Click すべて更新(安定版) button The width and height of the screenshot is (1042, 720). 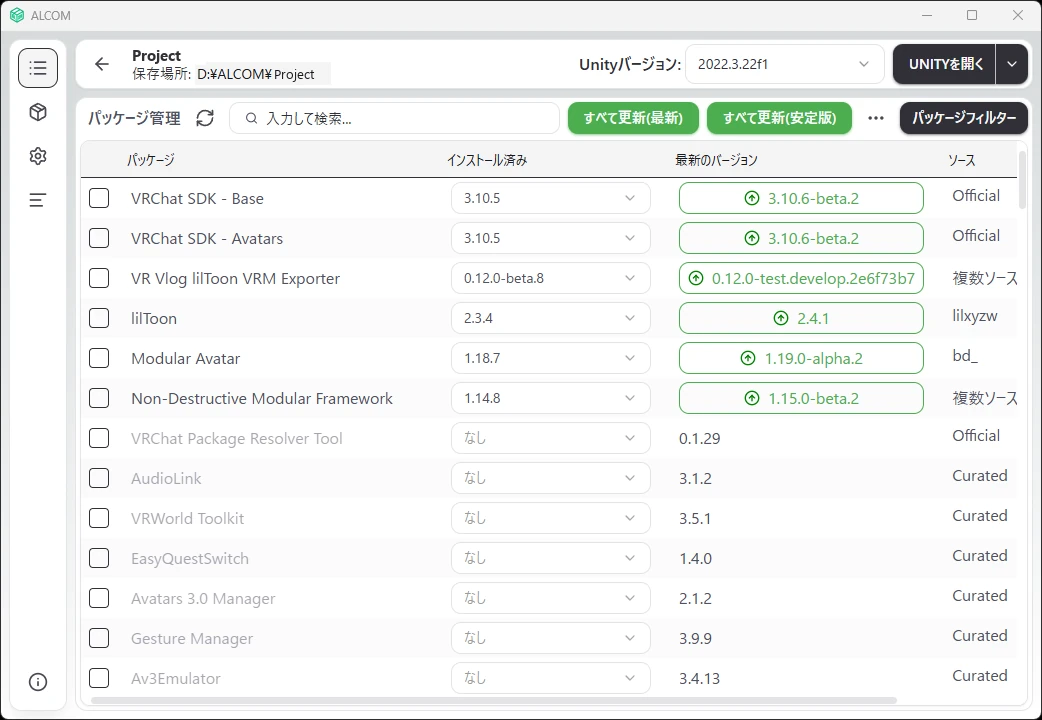coord(779,118)
